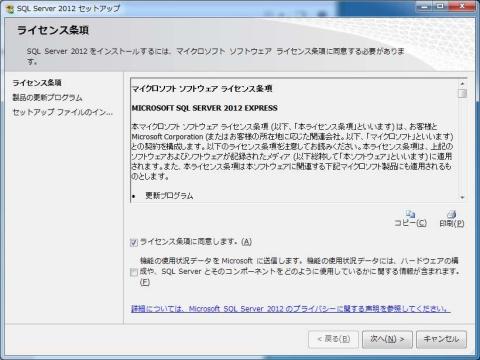Click MICROSOFT SQL SERVER 2012 EXPRESS heading
The image size is (480, 360).
point(204,108)
